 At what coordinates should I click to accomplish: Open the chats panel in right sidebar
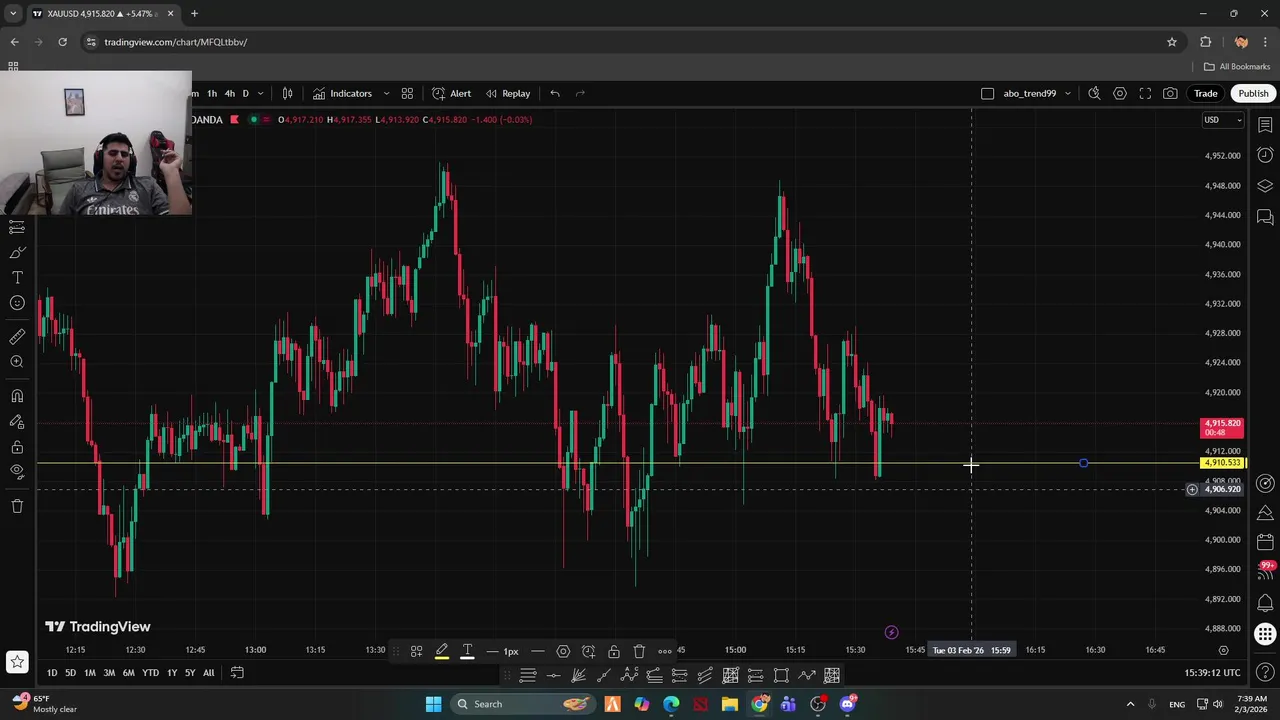[1265, 216]
